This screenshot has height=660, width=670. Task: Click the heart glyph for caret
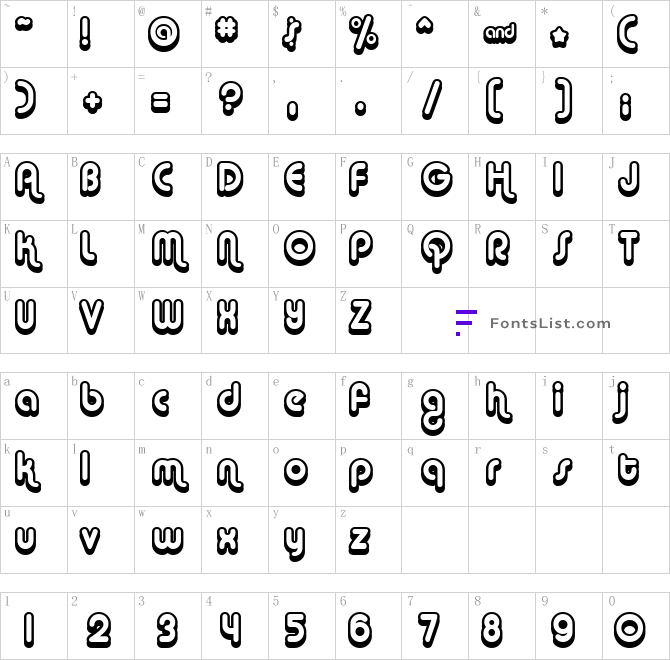425,26
